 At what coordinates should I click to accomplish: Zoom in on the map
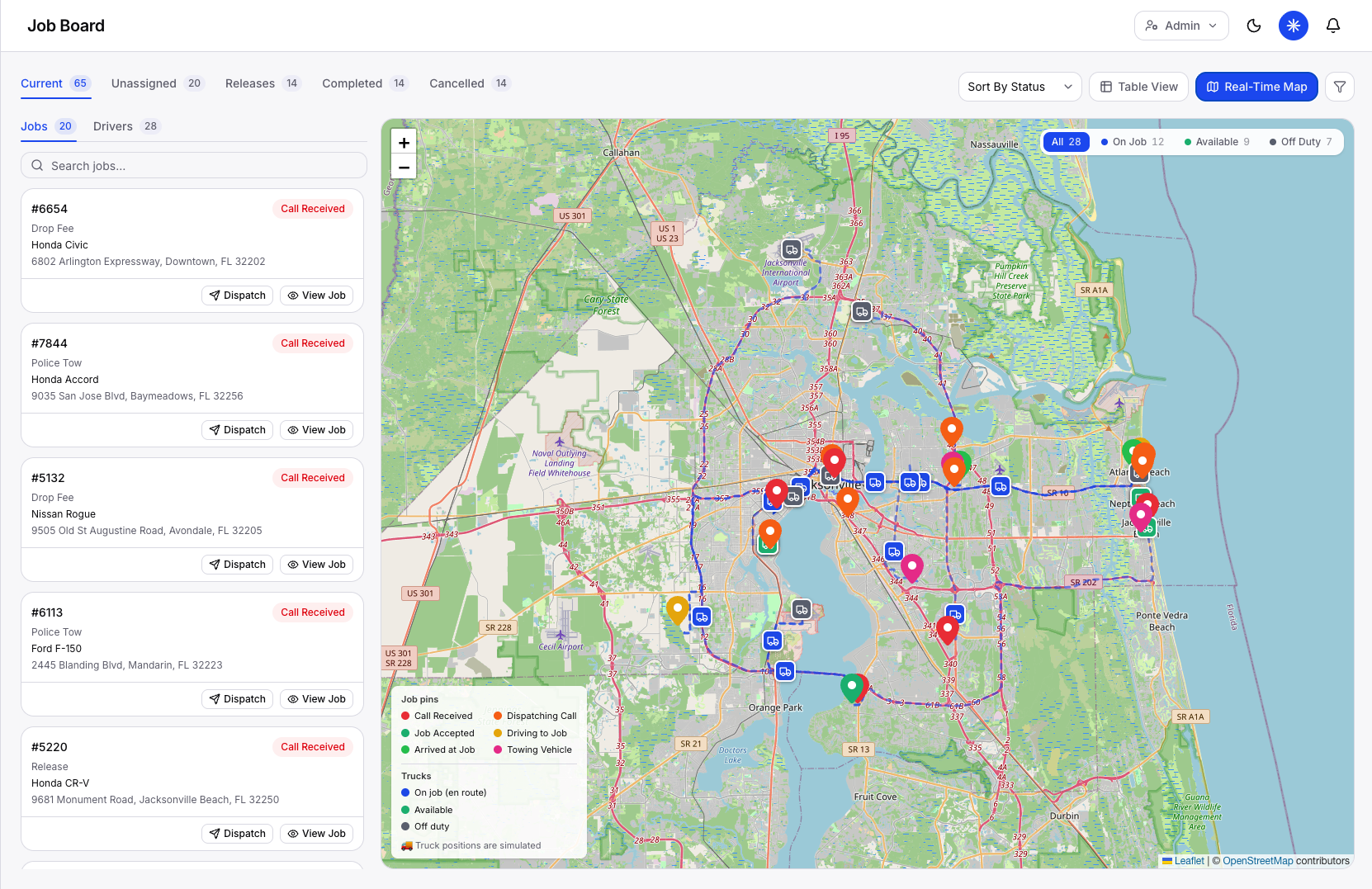click(x=404, y=143)
